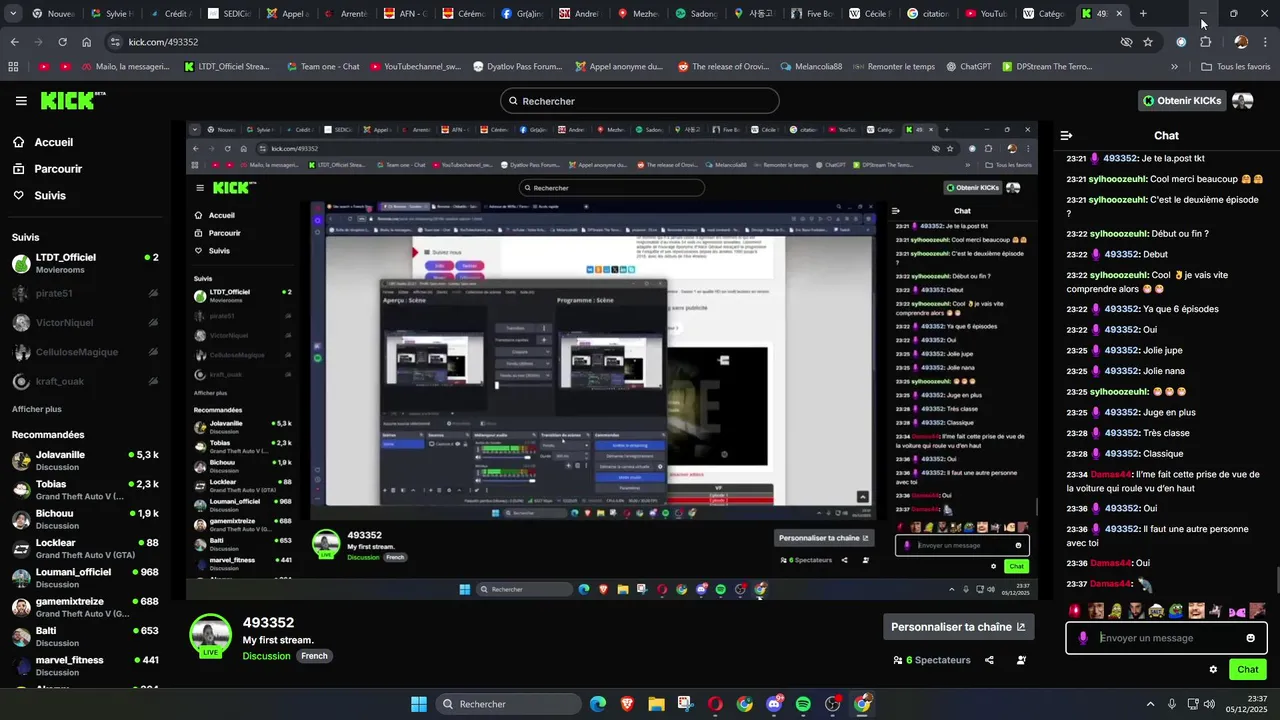Open the emoji picker in chat input
The height and width of the screenshot is (720, 1280).
coord(1250,638)
